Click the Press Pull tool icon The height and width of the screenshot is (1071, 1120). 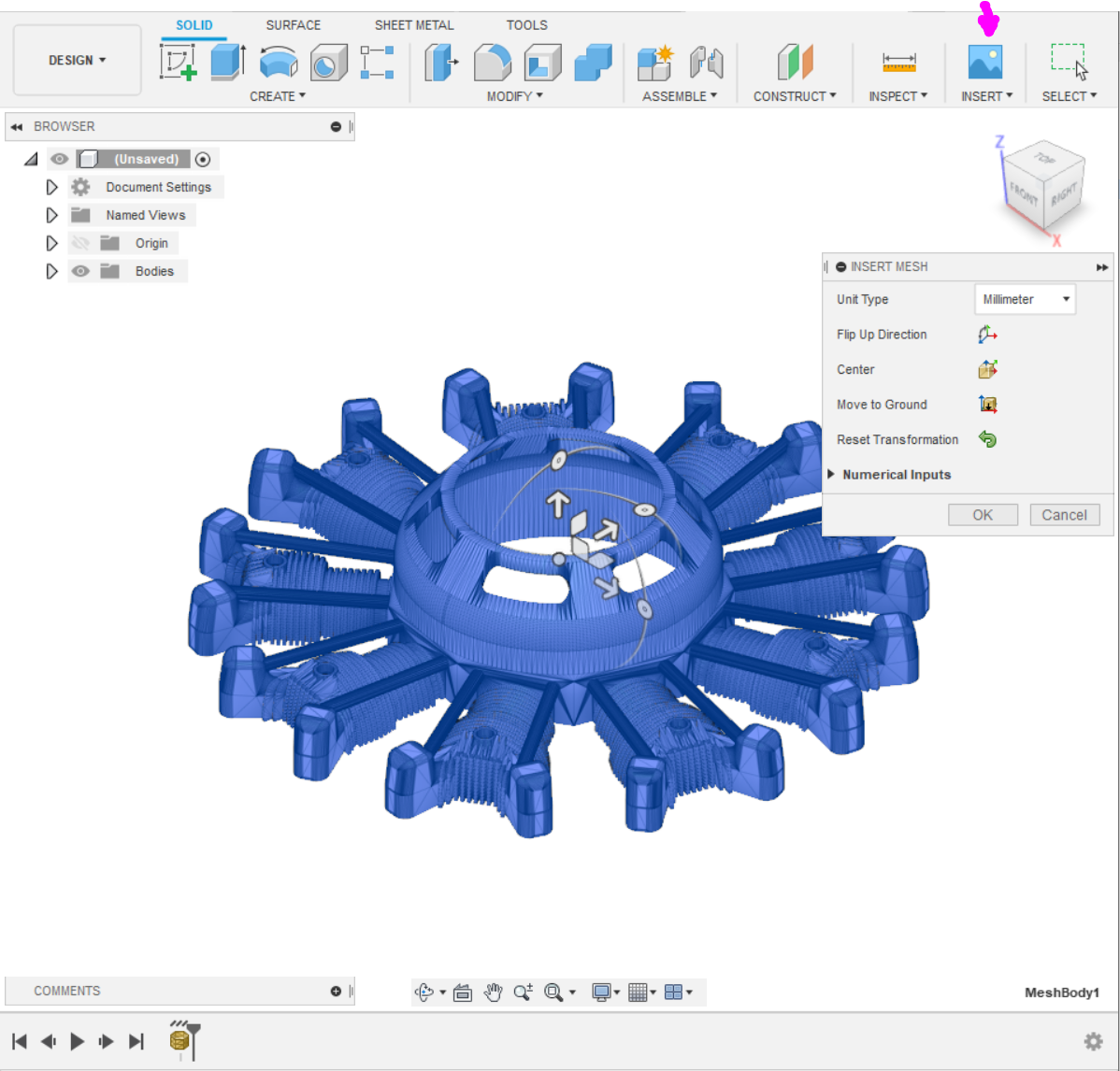pos(440,63)
